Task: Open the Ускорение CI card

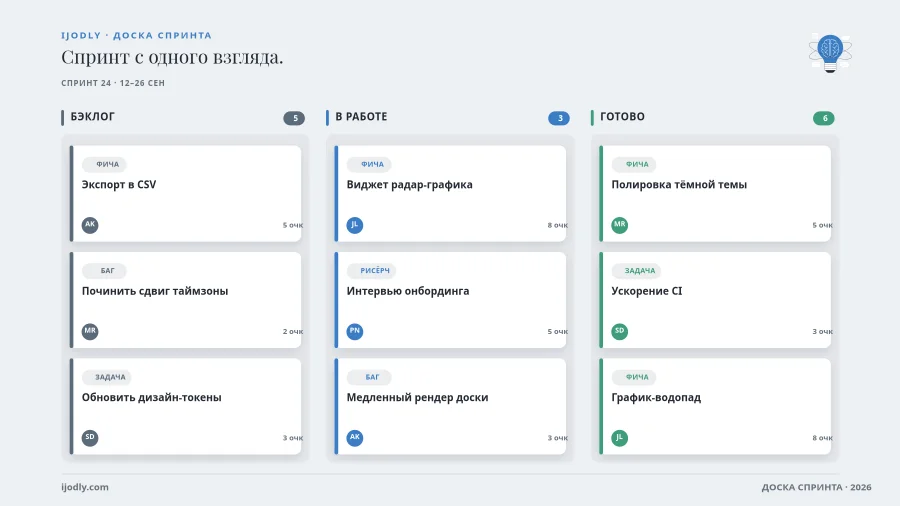Action: point(715,300)
